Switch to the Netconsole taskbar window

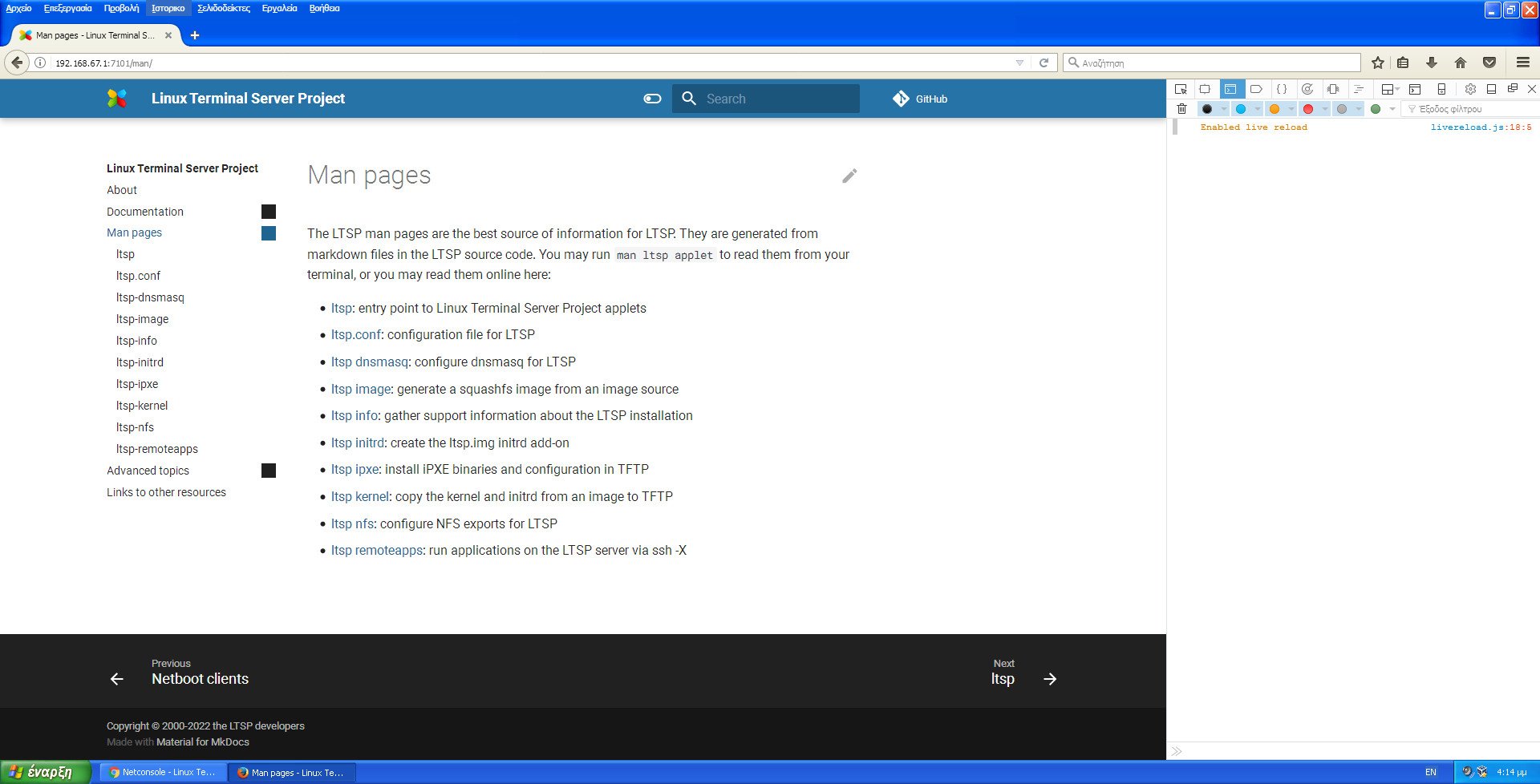click(x=163, y=772)
